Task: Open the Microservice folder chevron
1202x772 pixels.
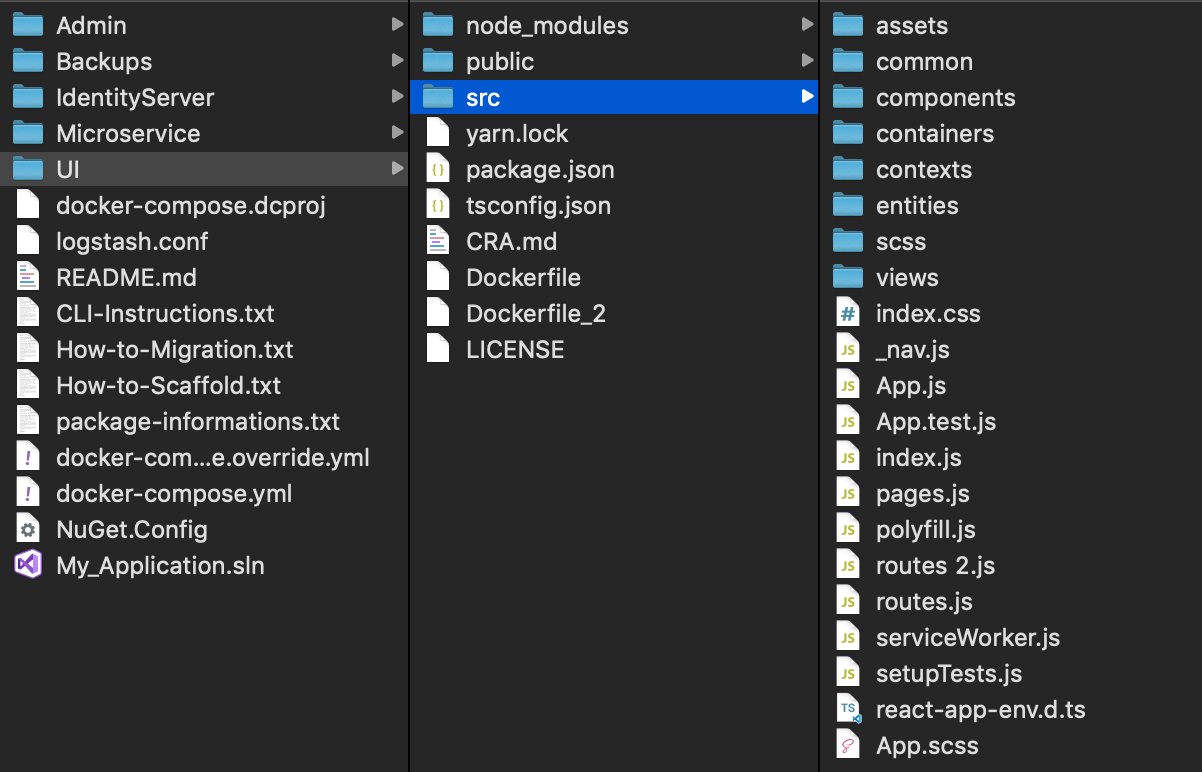Action: pyautogui.click(x=398, y=132)
